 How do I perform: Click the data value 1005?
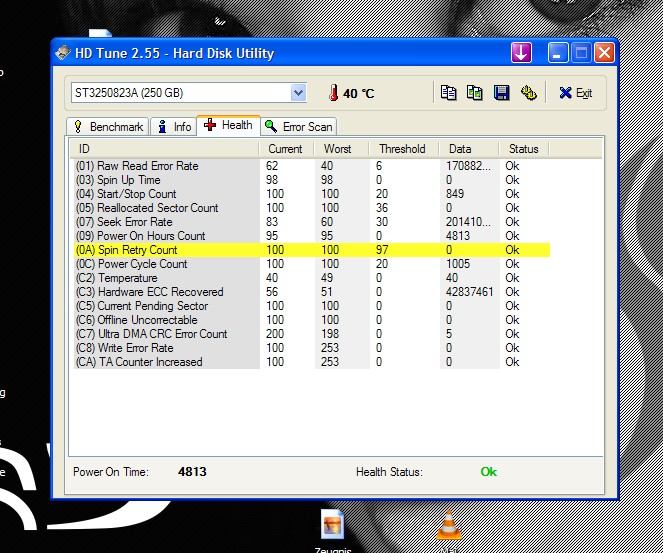(458, 264)
